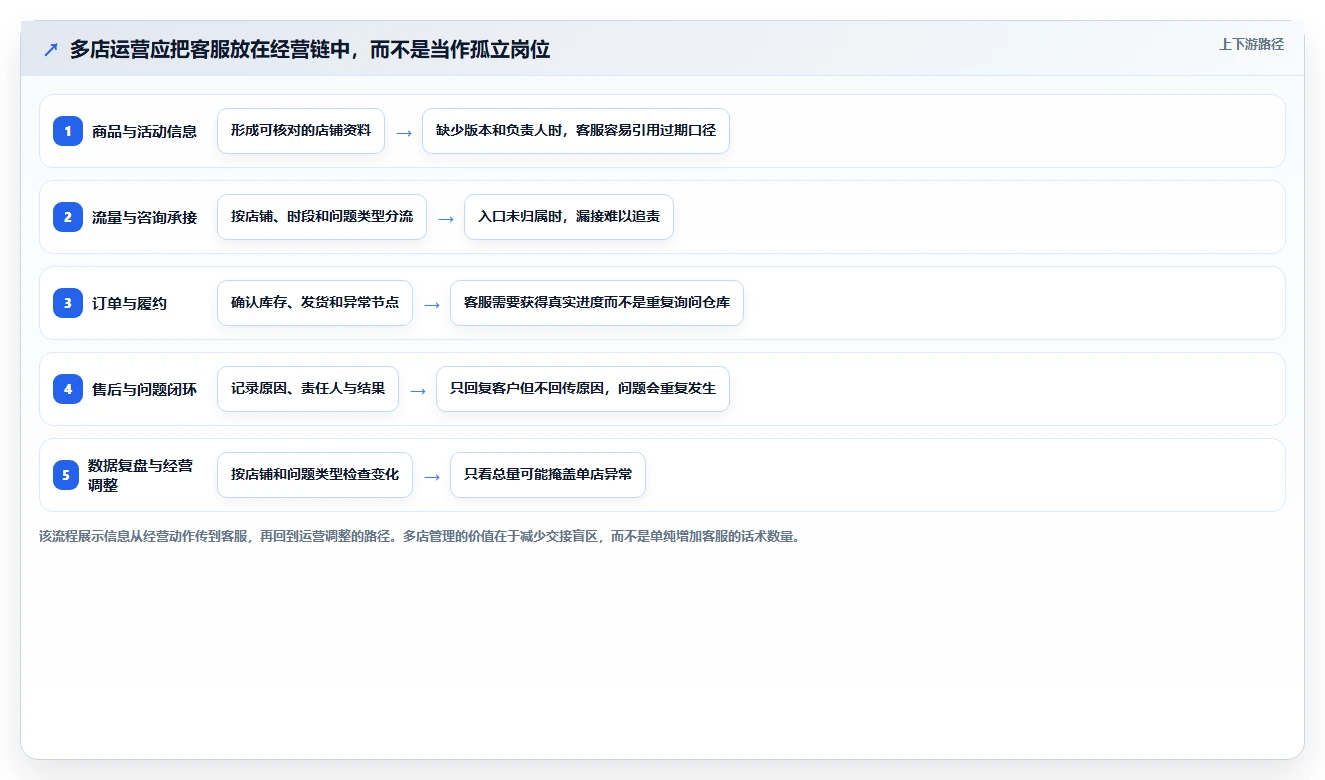Click the 只回复客户但不回传原因 box
This screenshot has width=1325, height=780.
[x=583, y=389]
